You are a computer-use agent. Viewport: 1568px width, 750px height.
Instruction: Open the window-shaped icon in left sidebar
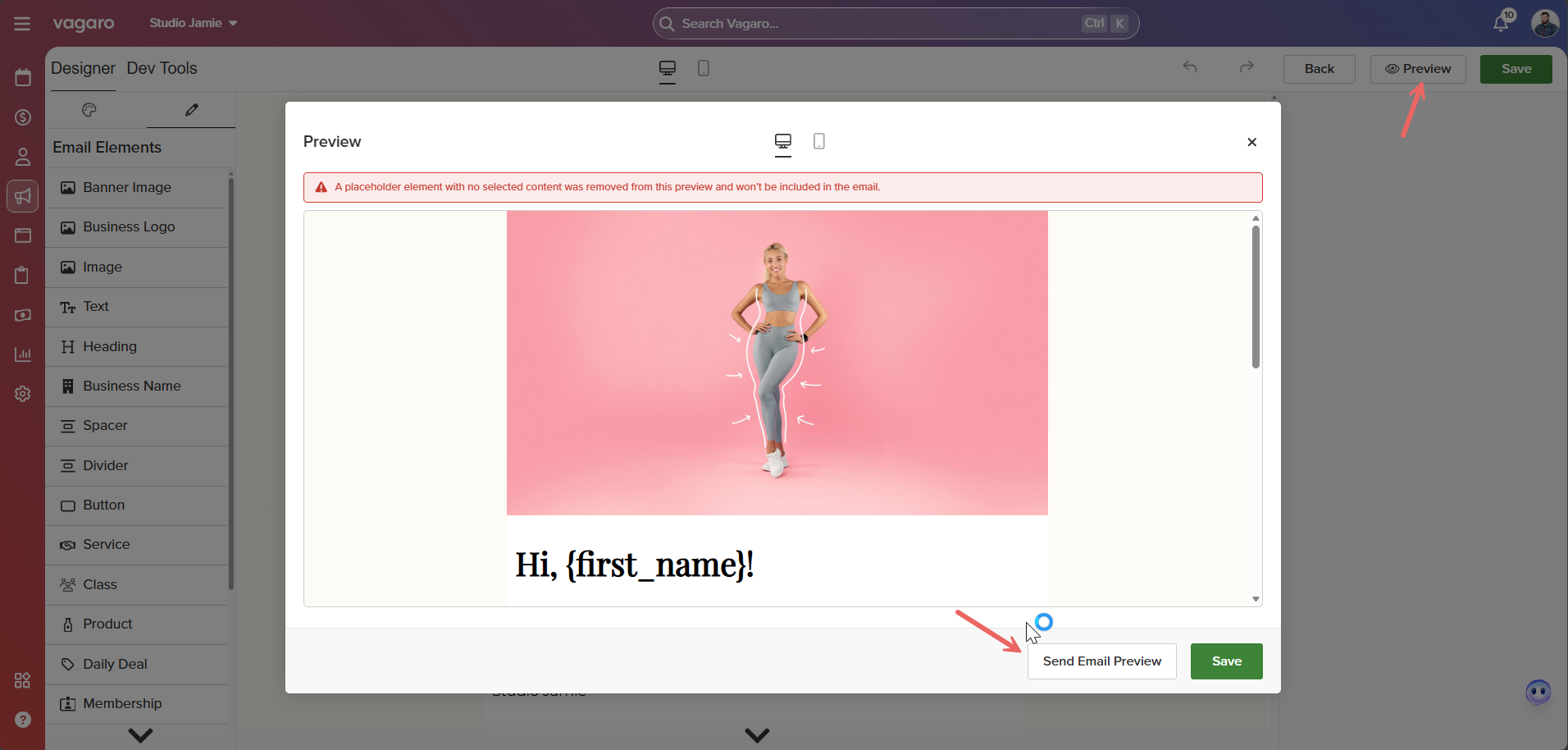click(23, 236)
